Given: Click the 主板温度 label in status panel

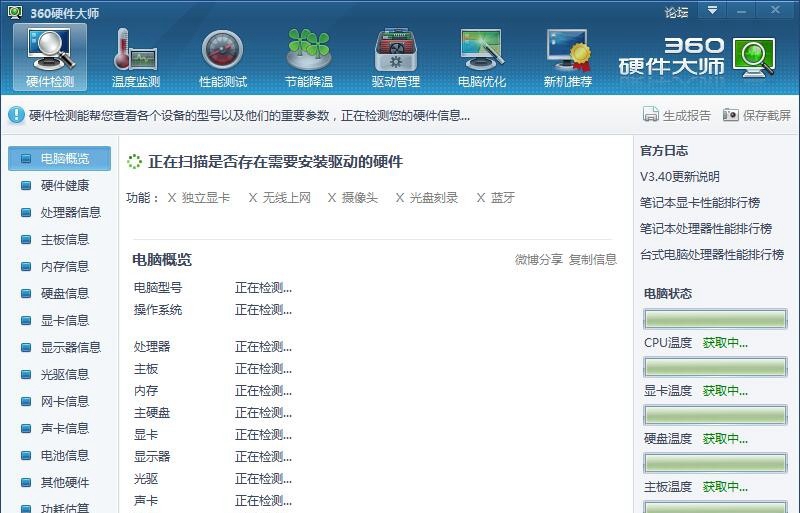Looking at the screenshot, I should tap(668, 487).
